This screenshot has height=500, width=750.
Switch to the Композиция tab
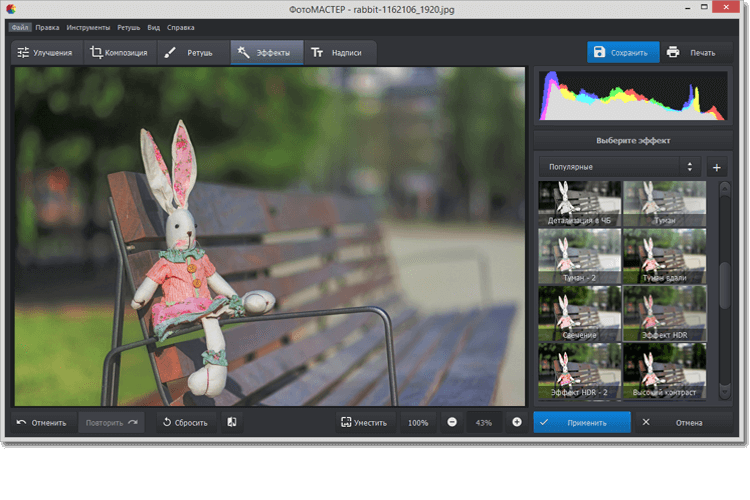[118, 52]
